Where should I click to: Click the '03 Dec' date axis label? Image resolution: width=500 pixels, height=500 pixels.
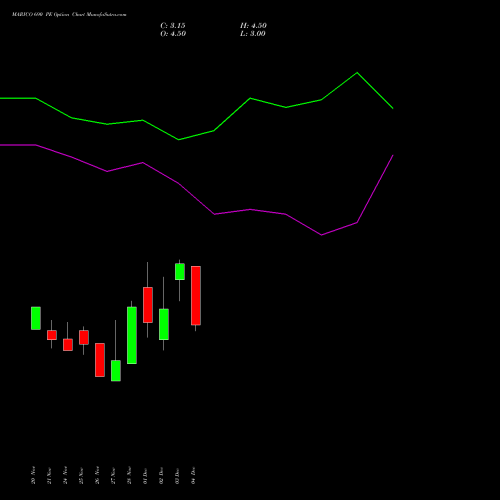coord(177,475)
